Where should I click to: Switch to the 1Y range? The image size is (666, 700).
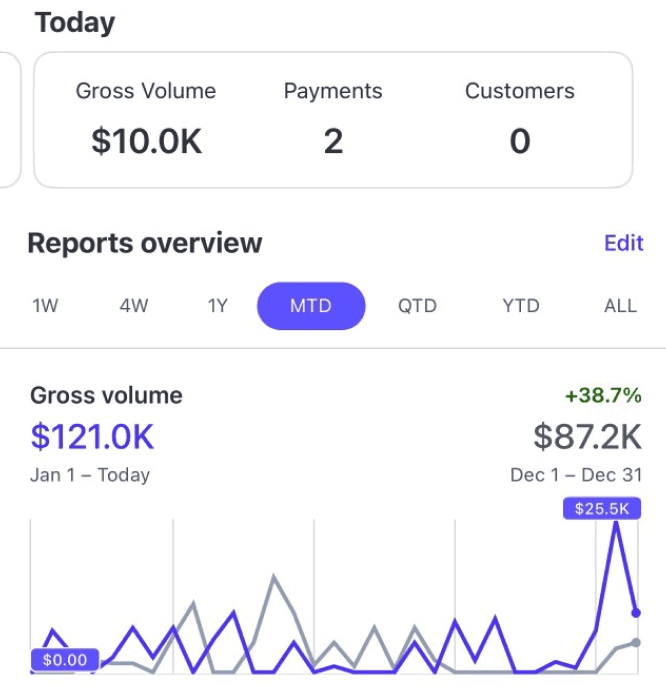(x=218, y=306)
